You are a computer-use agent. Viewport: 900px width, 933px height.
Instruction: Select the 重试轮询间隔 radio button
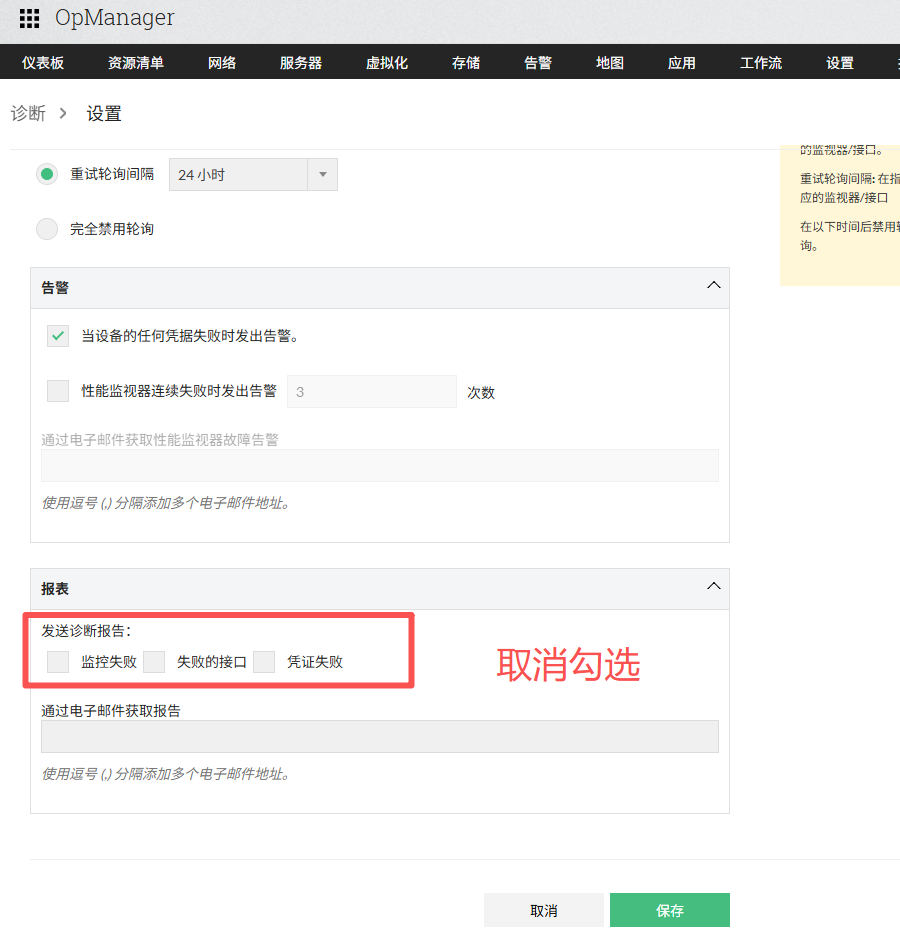click(x=47, y=174)
